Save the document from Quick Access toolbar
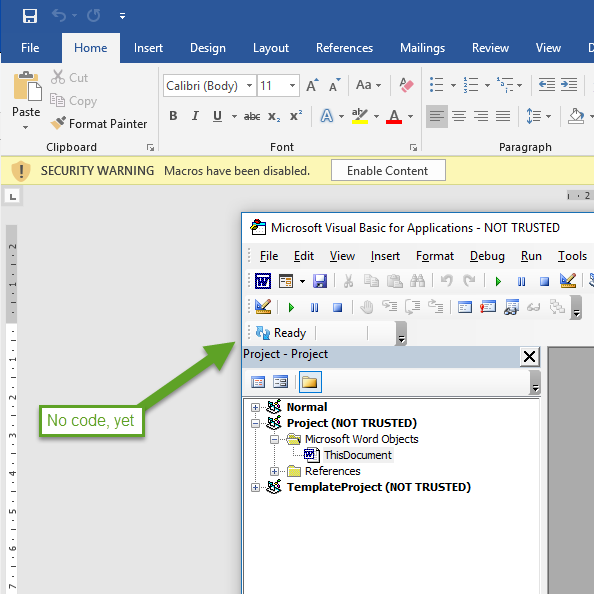The height and width of the screenshot is (594, 594). (30, 16)
